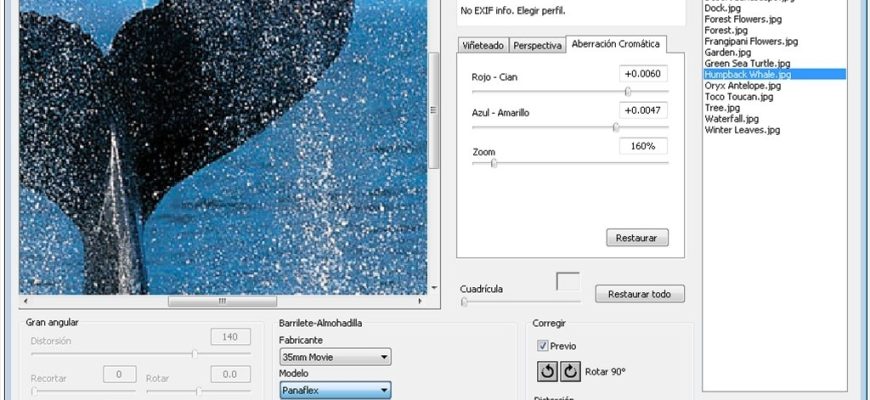
Task: Click the Restaurar button
Action: pyautogui.click(x=637, y=237)
